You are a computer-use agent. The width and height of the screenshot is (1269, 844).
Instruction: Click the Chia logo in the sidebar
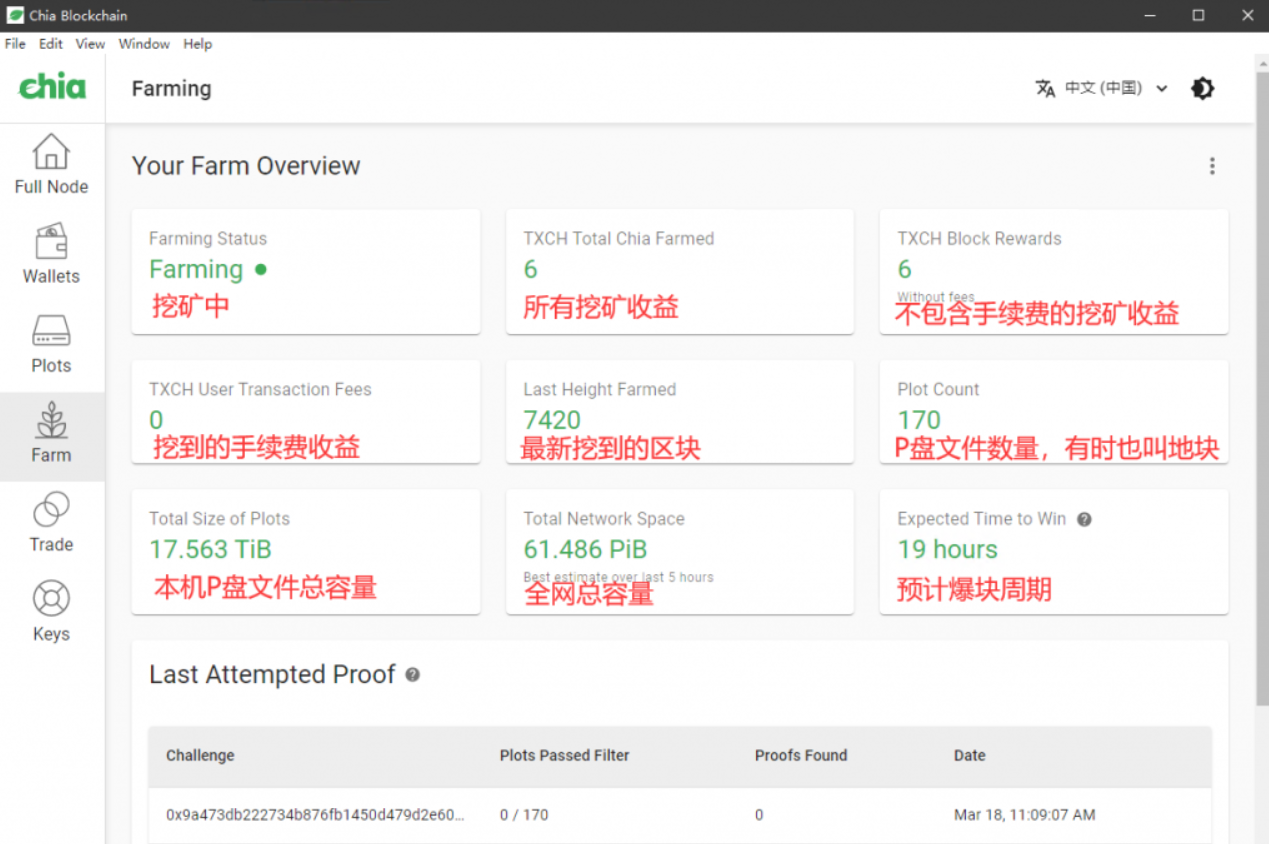pyautogui.click(x=52, y=87)
